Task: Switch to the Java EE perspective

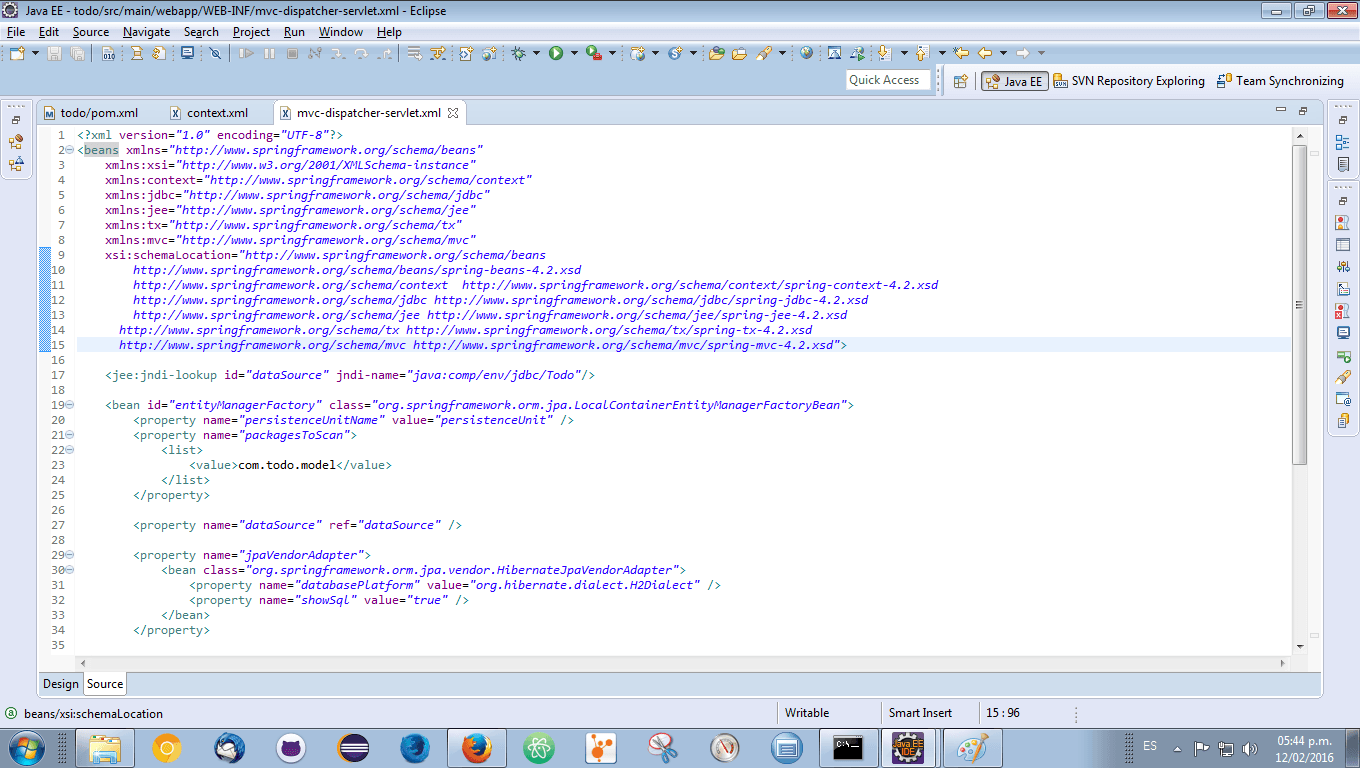Action: [x=1014, y=81]
